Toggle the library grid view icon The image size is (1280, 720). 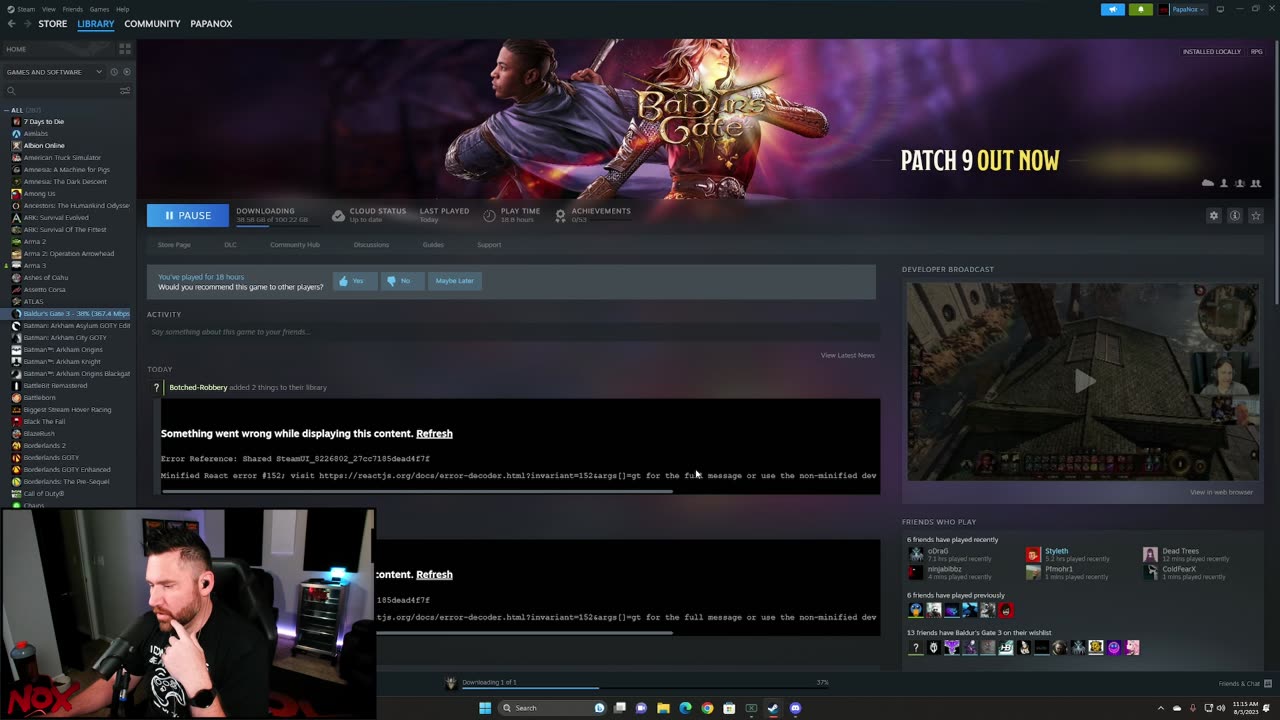pyautogui.click(x=125, y=48)
